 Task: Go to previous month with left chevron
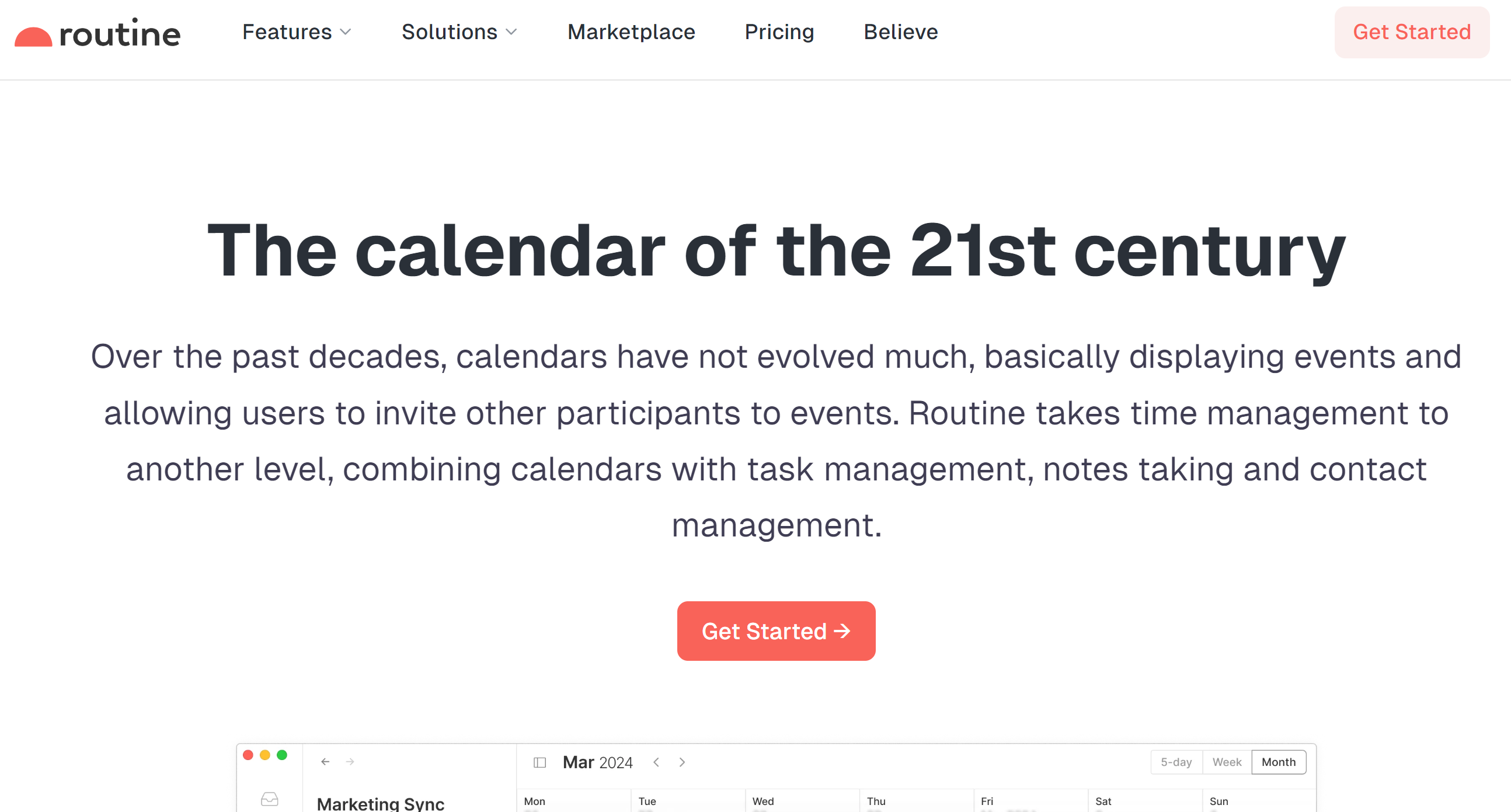pos(656,762)
